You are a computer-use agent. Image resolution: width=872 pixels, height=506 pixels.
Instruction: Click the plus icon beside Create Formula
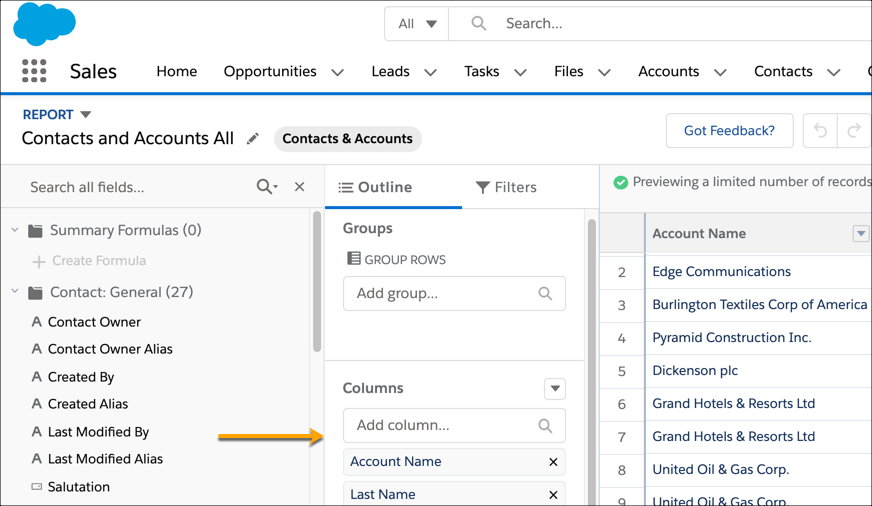(38, 261)
